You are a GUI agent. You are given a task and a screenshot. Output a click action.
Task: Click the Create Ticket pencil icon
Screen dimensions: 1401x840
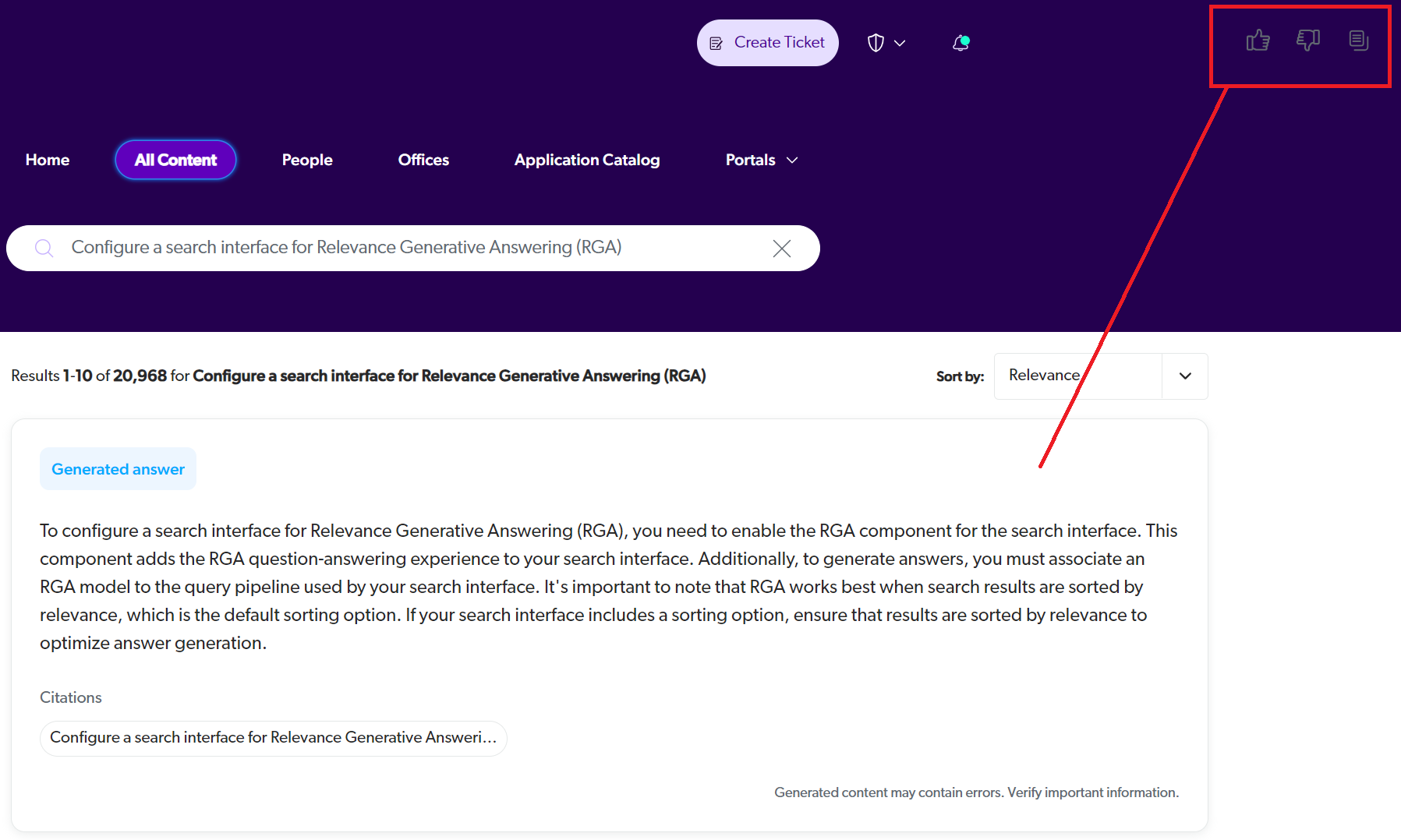(716, 43)
